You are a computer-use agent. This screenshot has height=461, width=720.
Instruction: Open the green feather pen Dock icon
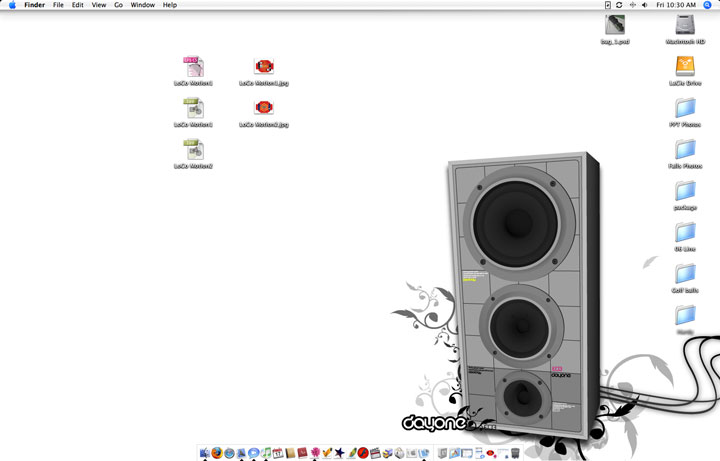pyautogui.click(x=351, y=453)
